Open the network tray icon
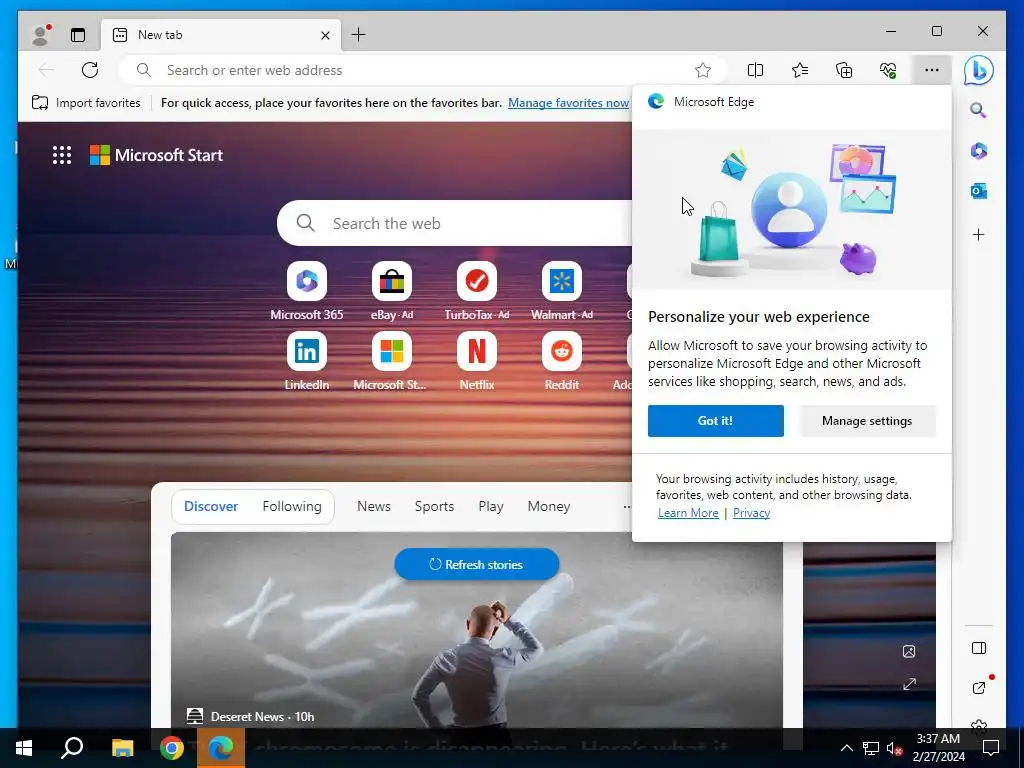 coord(871,748)
